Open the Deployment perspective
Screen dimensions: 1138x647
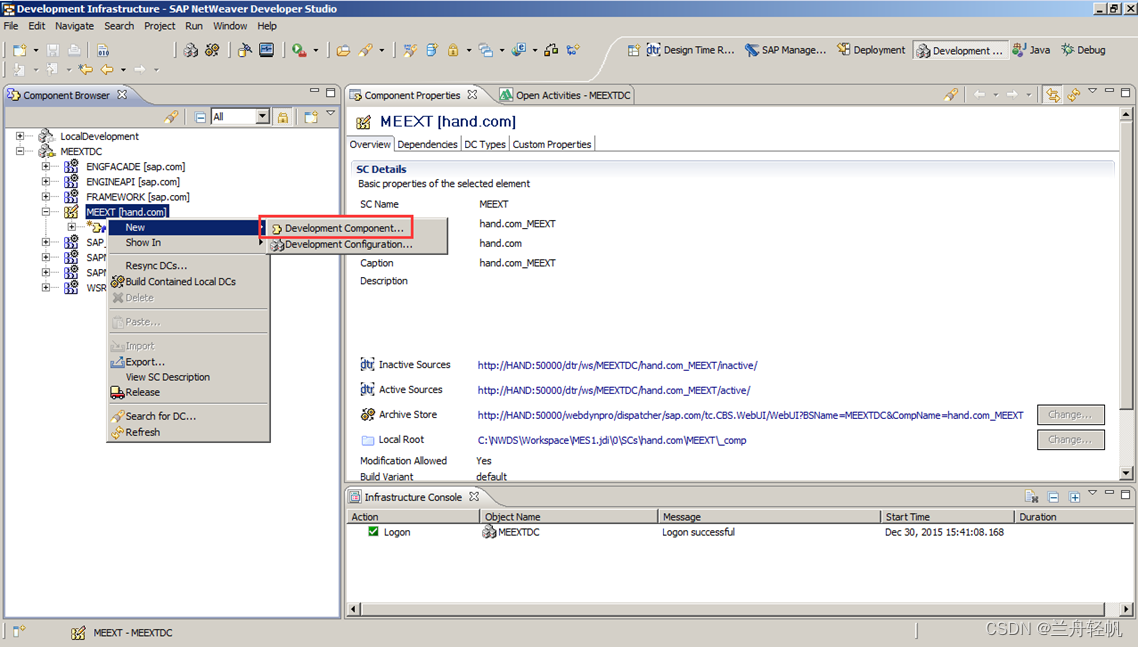[x=871, y=50]
